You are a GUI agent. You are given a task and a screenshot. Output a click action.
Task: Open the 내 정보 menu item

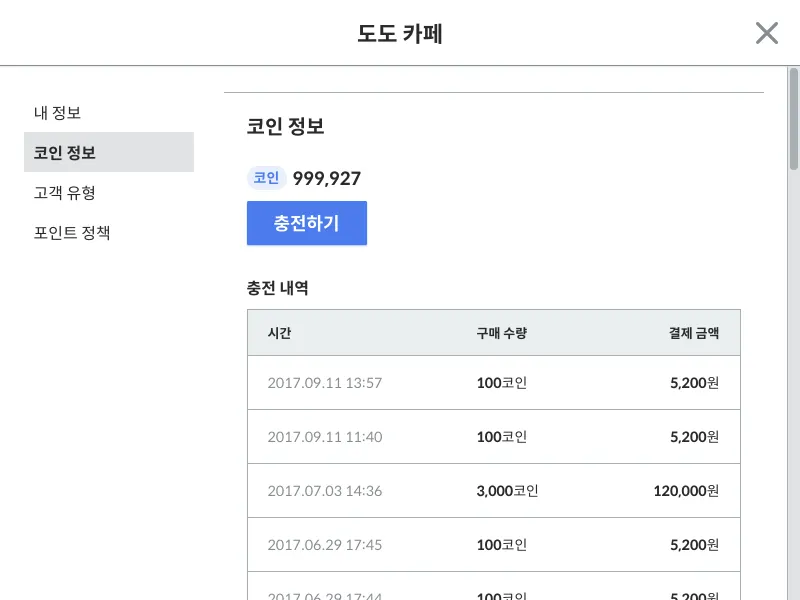point(57,113)
